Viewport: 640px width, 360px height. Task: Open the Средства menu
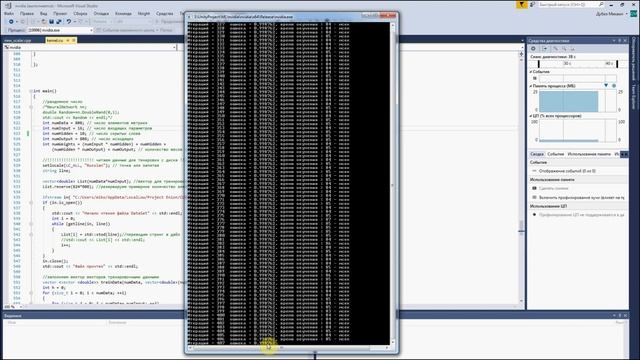point(164,13)
